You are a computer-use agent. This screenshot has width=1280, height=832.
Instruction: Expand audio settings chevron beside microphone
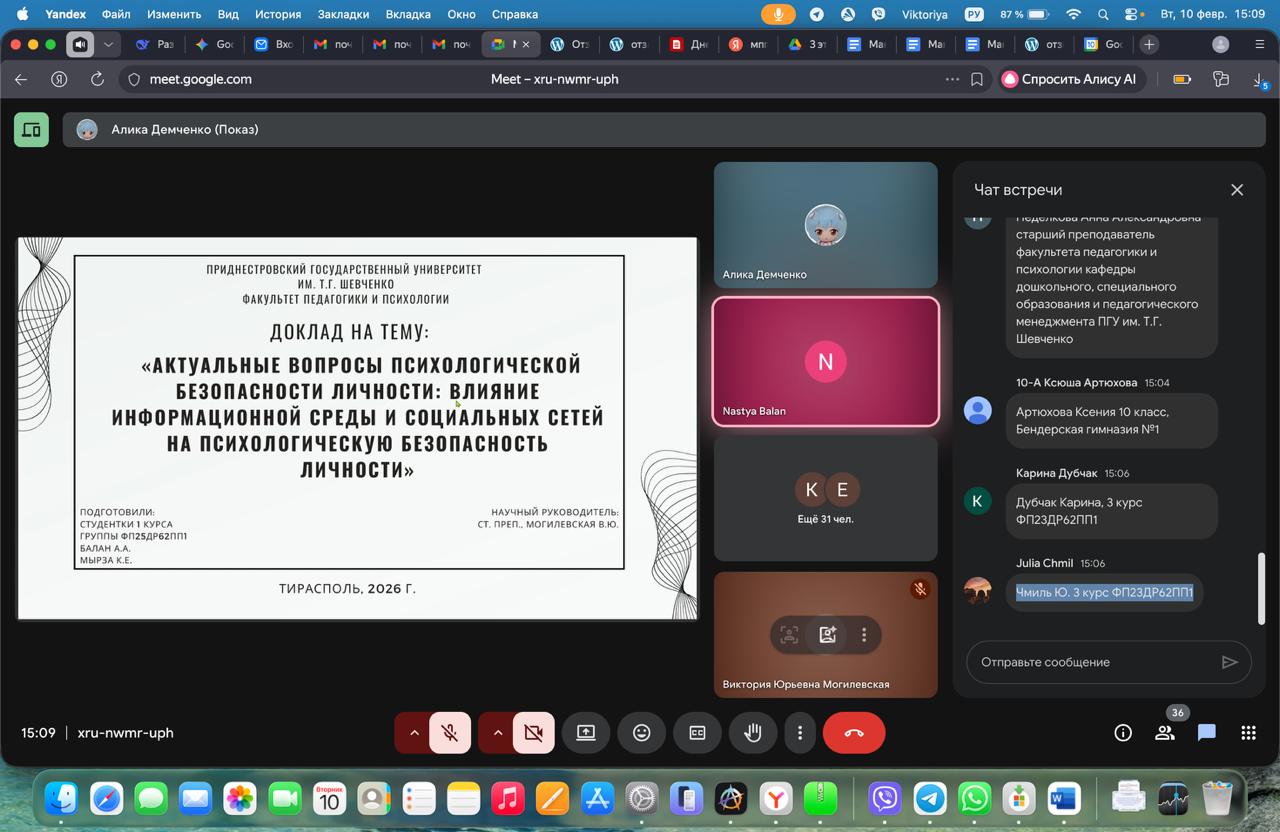pyautogui.click(x=413, y=733)
